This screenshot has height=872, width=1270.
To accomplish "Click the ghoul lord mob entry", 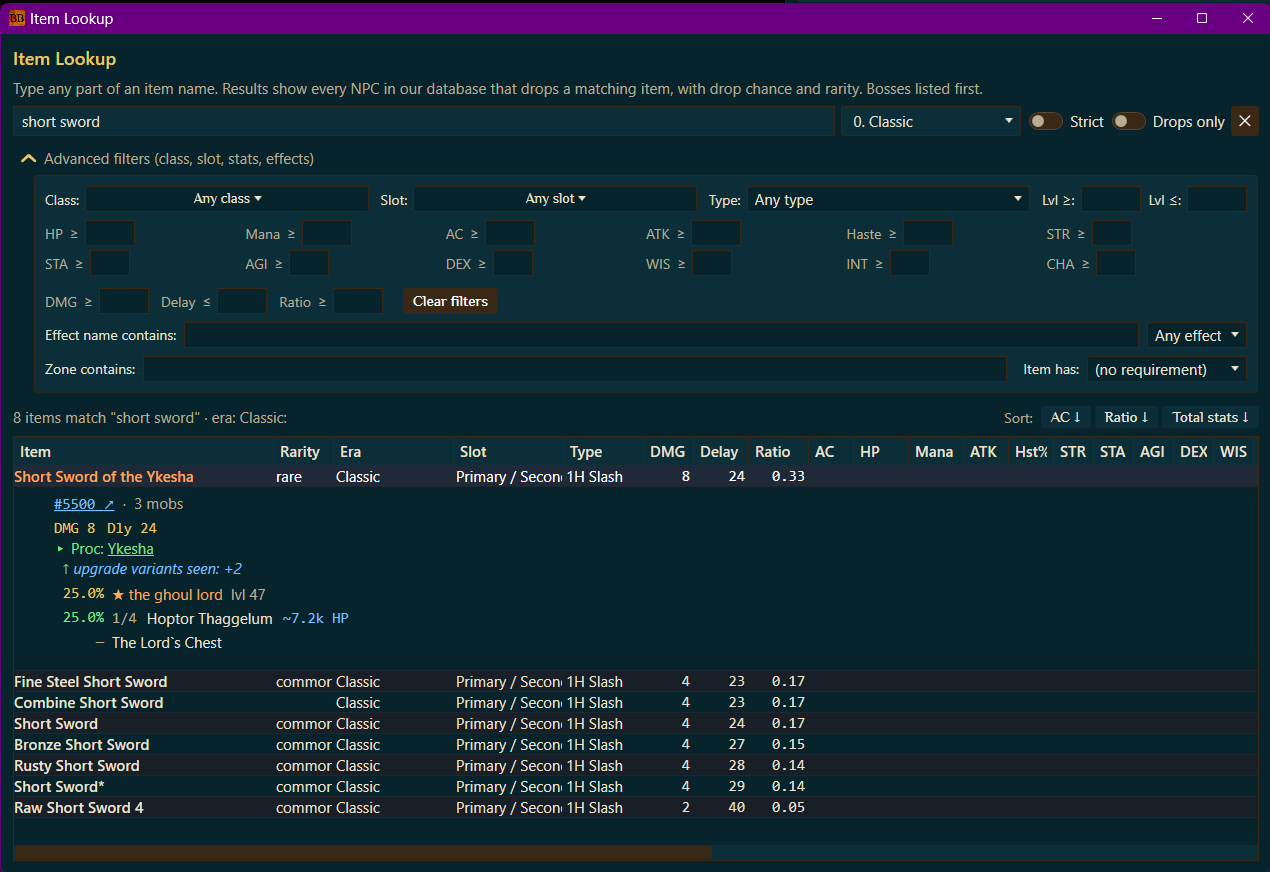I will click(176, 594).
